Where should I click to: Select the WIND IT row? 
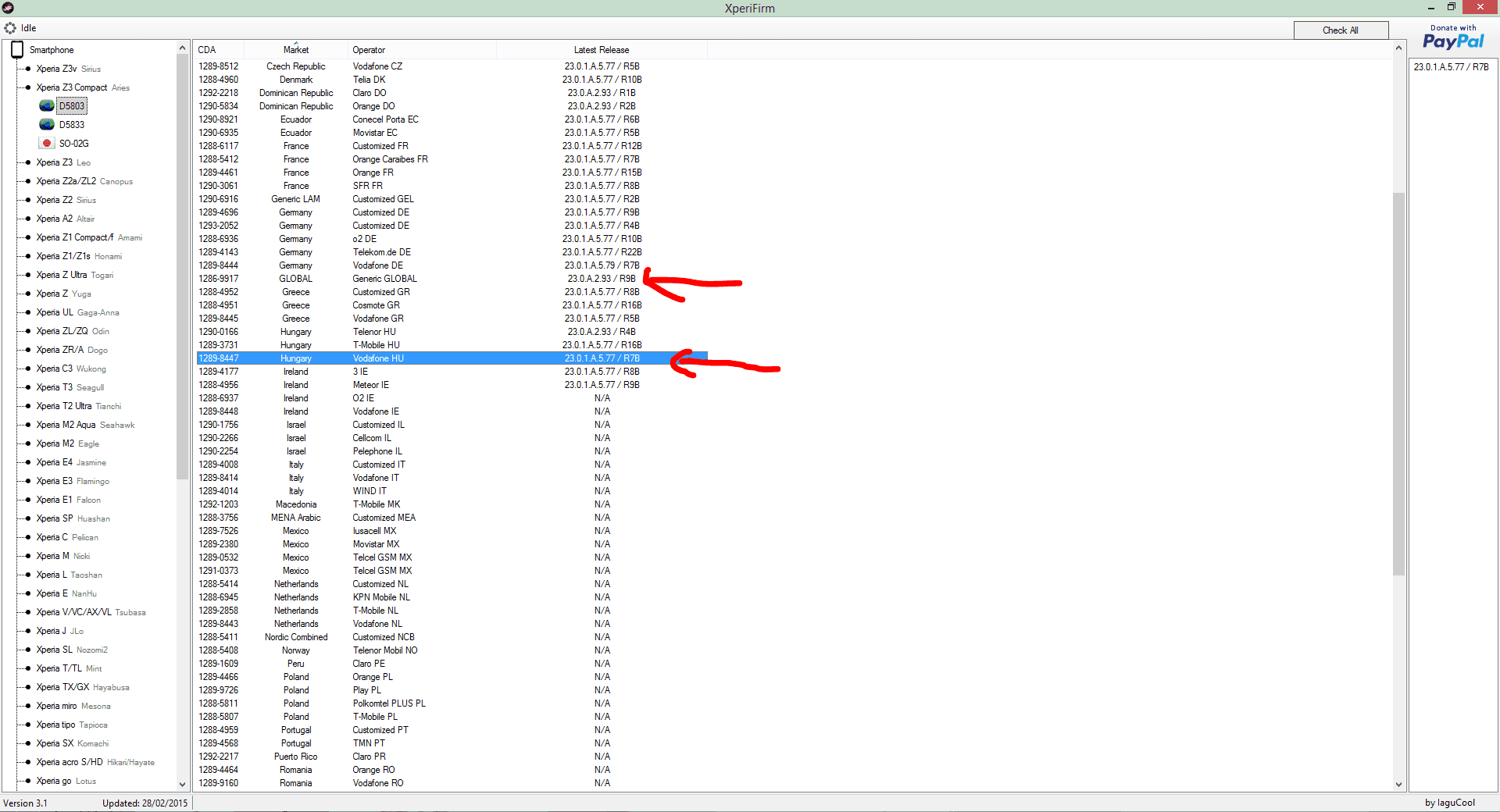tap(452, 491)
